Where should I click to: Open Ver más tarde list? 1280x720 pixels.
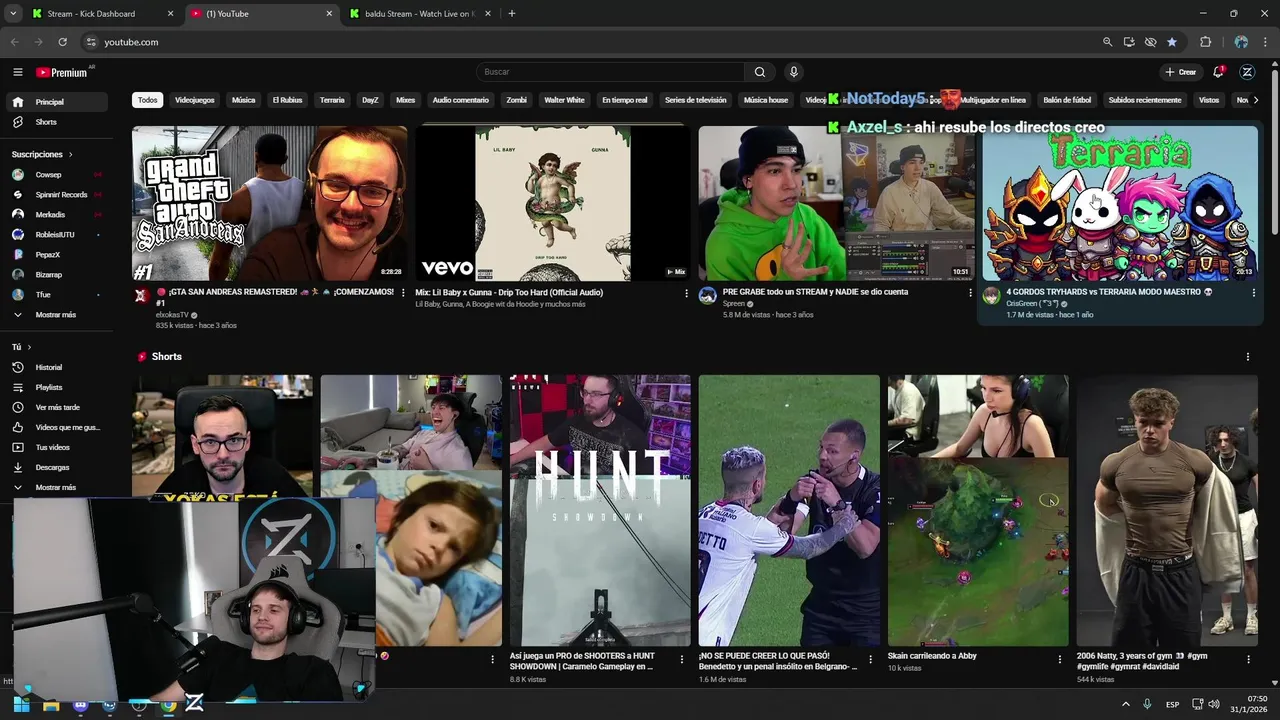click(56, 407)
